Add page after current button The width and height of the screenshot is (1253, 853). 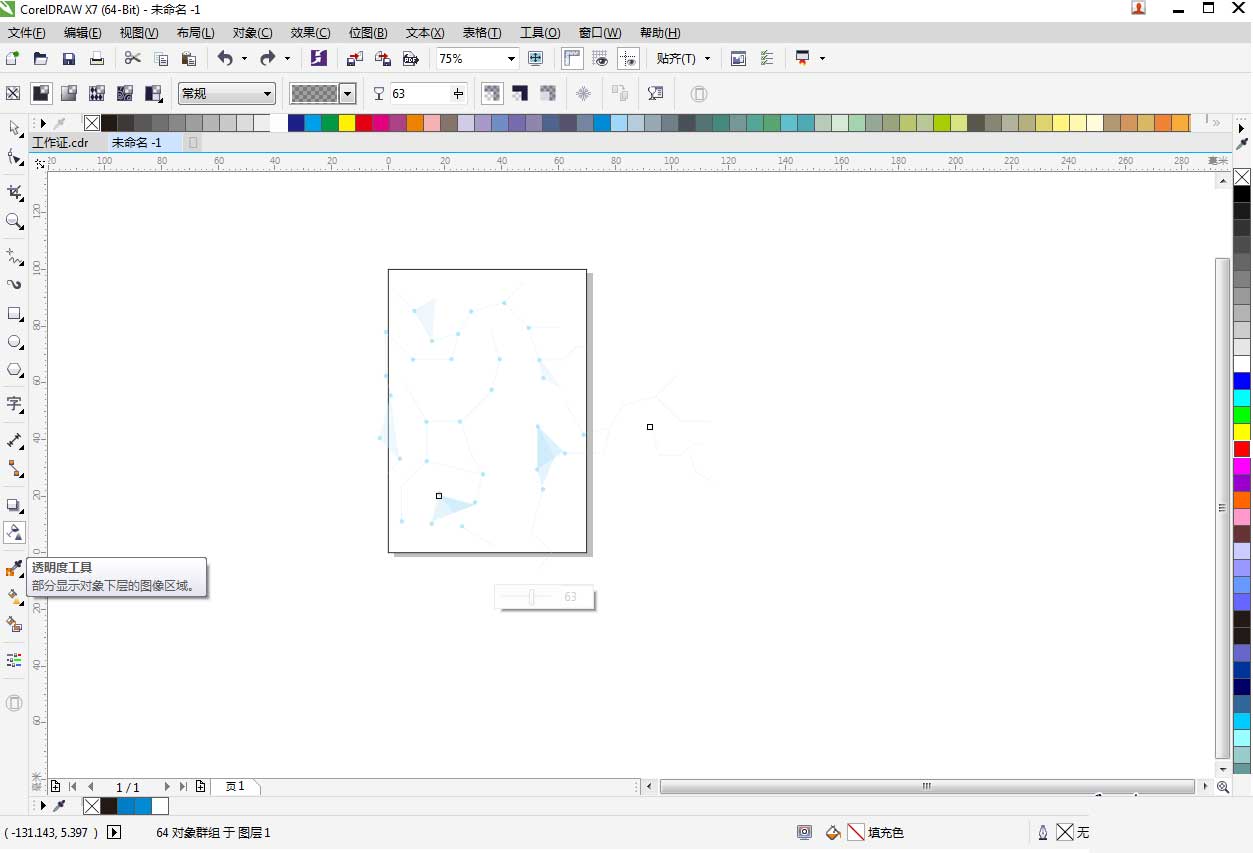point(201,787)
